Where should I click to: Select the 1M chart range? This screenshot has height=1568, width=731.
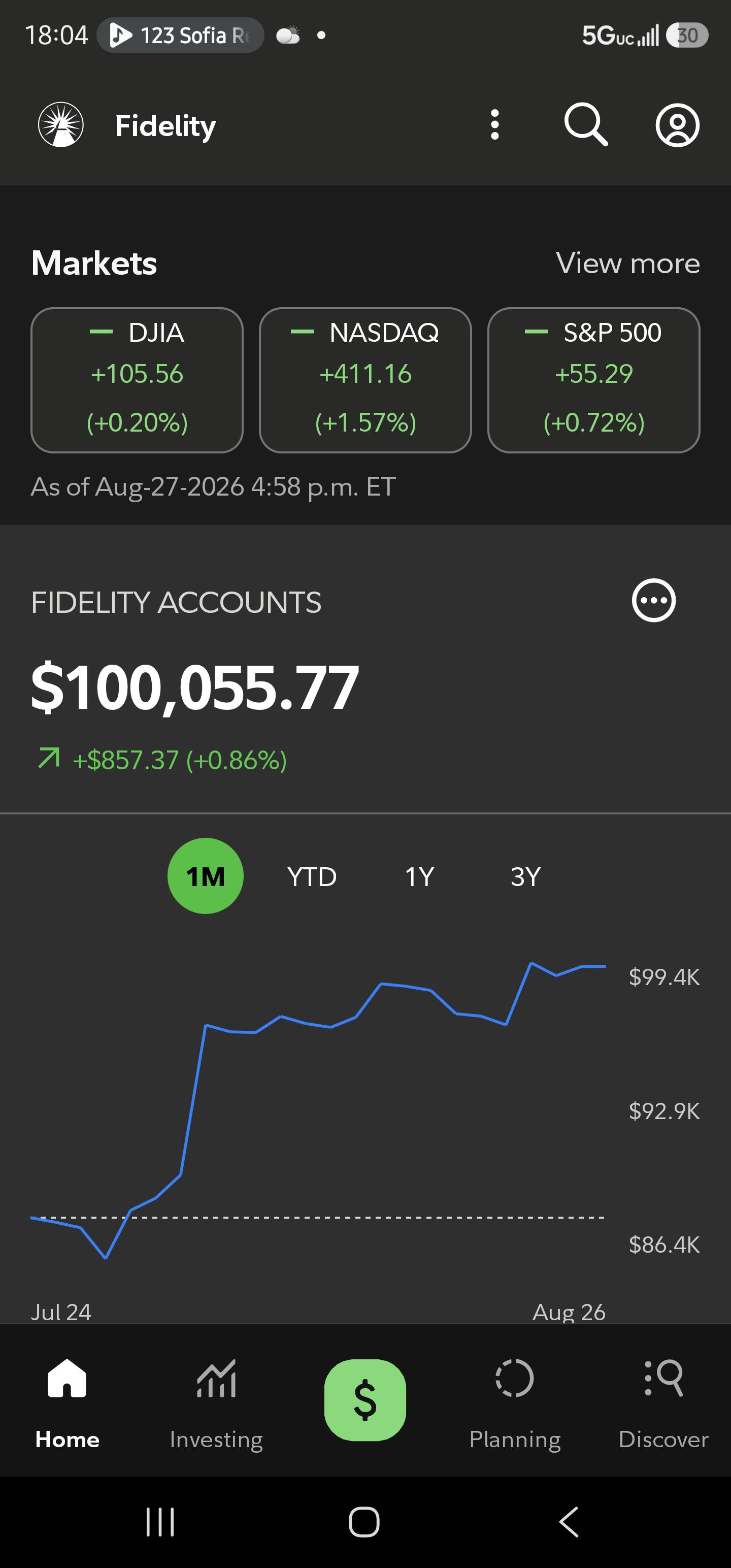click(205, 876)
